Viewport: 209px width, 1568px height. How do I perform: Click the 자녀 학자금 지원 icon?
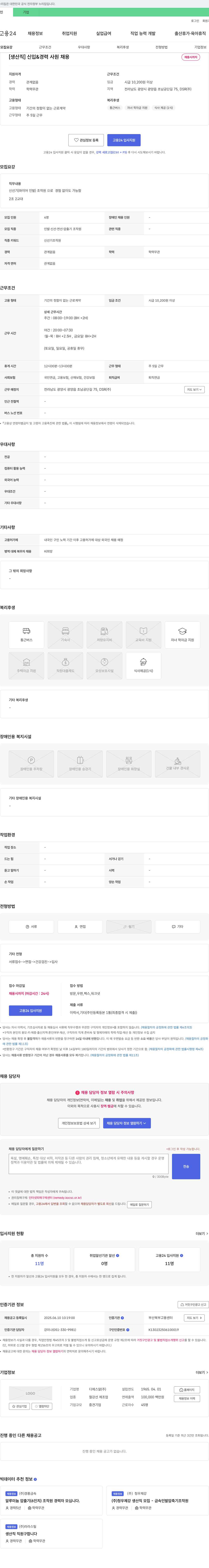(x=182, y=635)
